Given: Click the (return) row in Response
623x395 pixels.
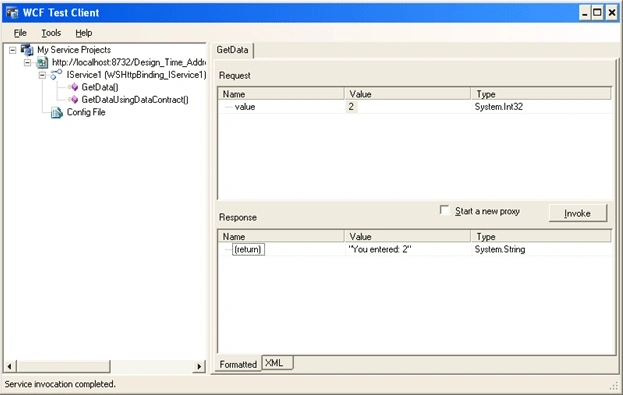Looking at the screenshot, I should tap(248, 250).
